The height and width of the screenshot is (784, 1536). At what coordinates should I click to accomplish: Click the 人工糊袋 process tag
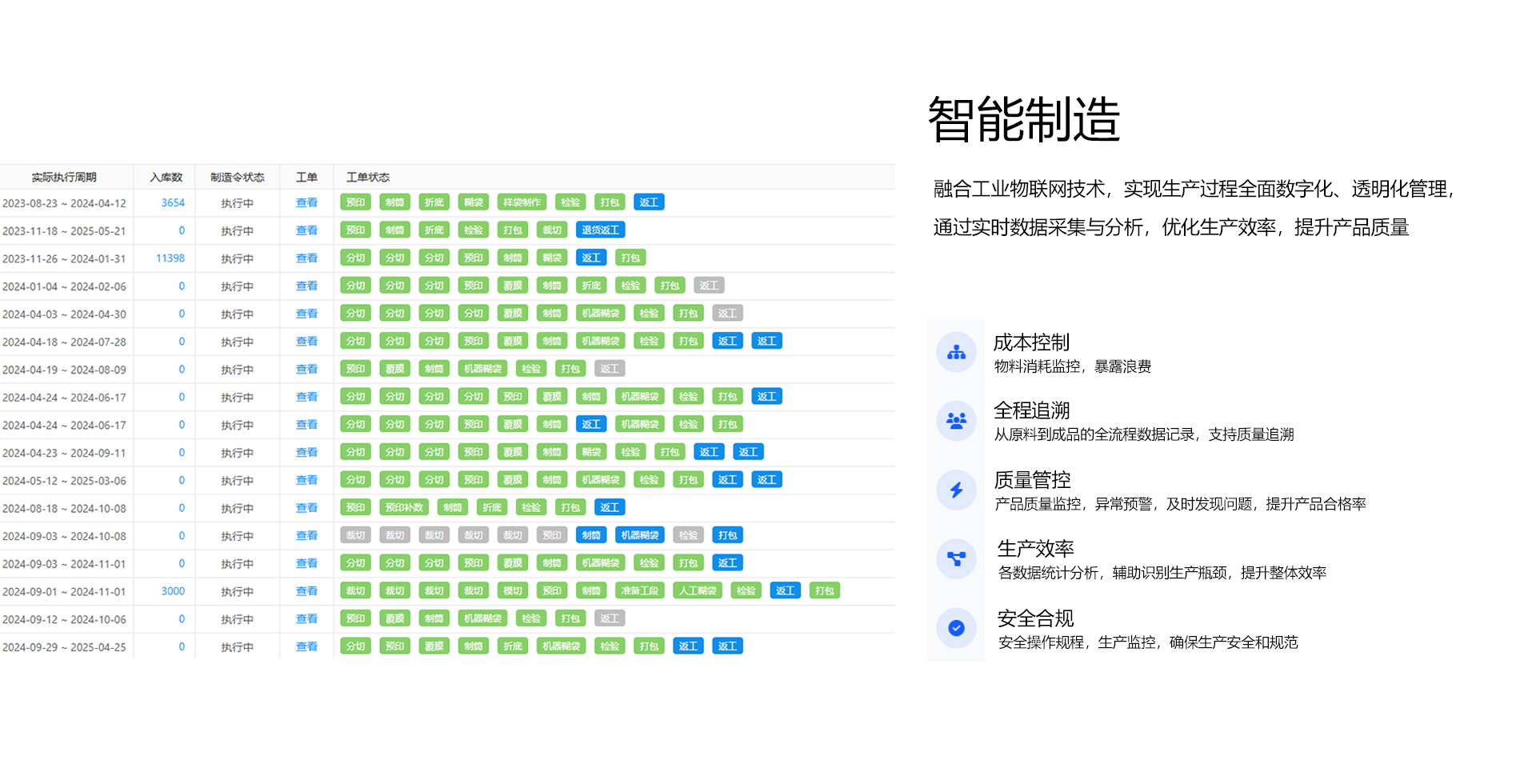pos(698,590)
